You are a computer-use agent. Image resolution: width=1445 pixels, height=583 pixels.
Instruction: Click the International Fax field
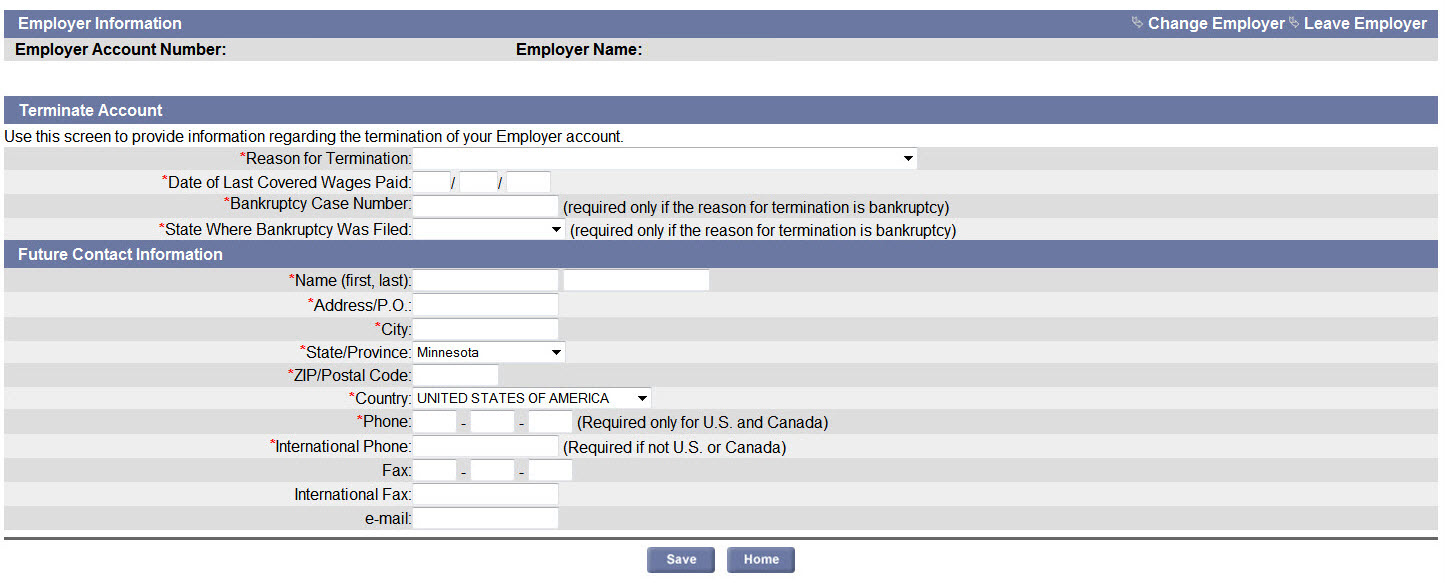pyautogui.click(x=486, y=494)
